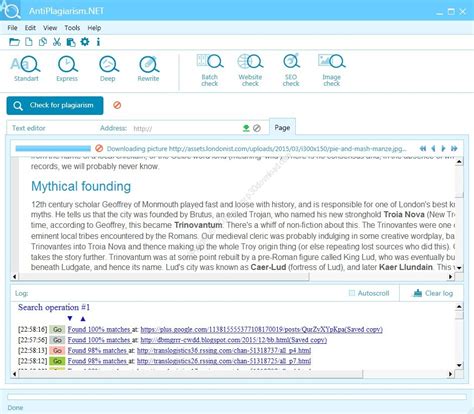Click the up triangle under Search operation #1
This screenshot has height=414, width=474.
(x=83, y=319)
